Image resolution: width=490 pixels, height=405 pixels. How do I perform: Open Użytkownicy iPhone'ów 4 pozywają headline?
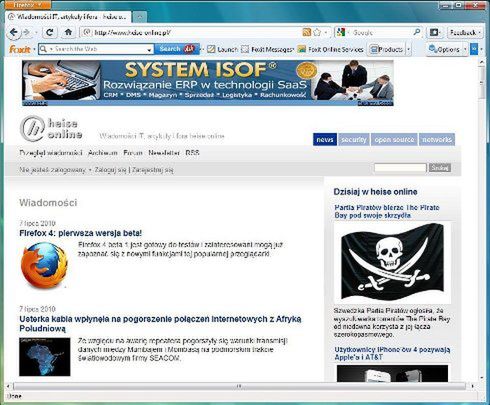392,353
